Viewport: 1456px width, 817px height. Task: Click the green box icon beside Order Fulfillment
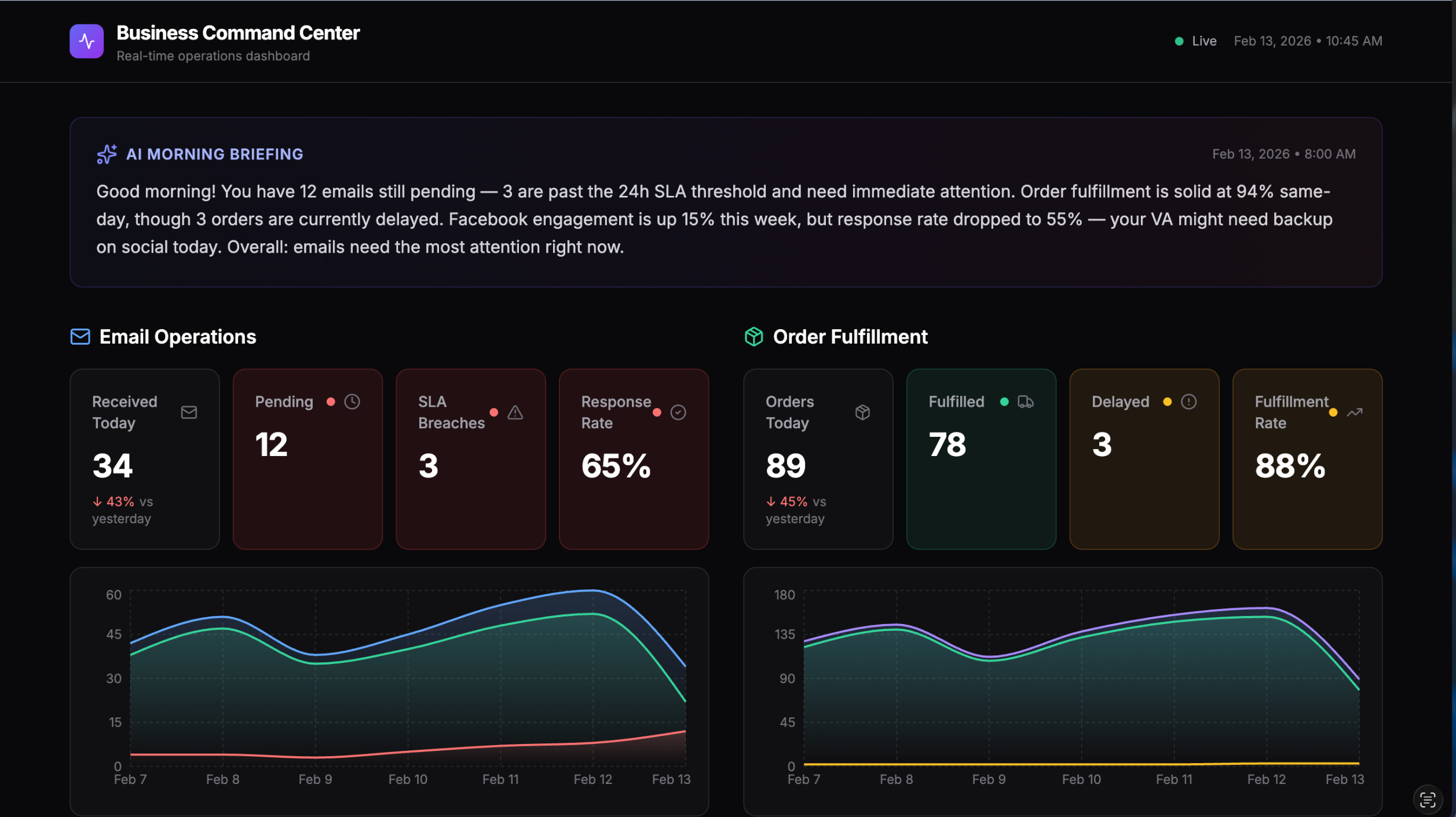coord(753,337)
